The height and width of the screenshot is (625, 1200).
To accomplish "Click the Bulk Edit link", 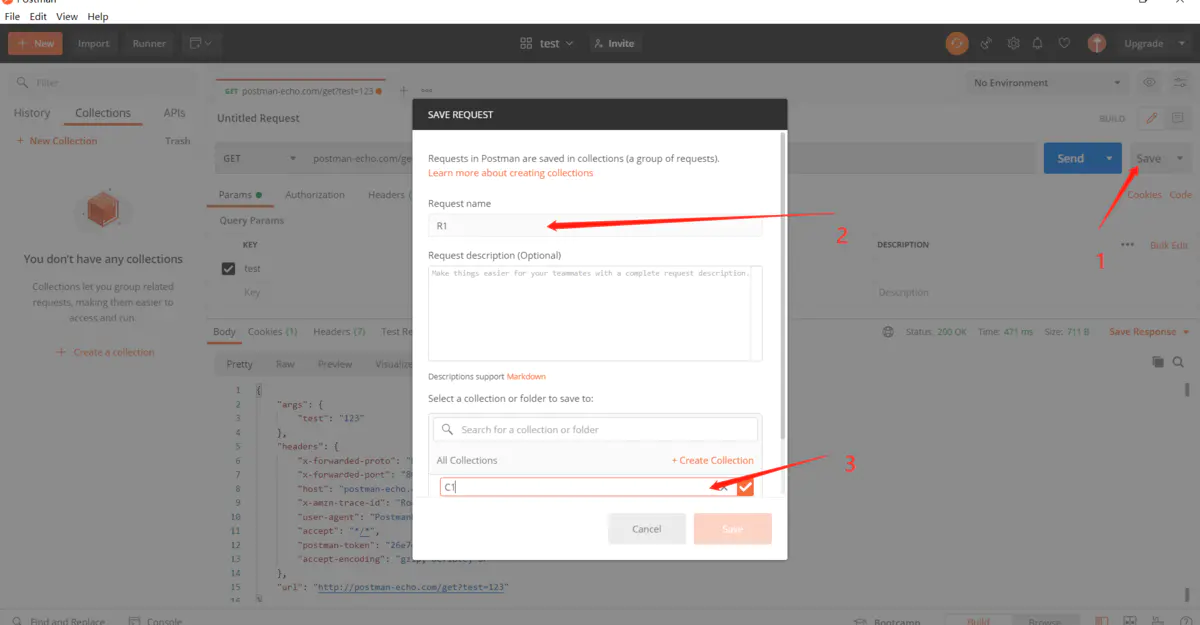I will tap(1169, 245).
